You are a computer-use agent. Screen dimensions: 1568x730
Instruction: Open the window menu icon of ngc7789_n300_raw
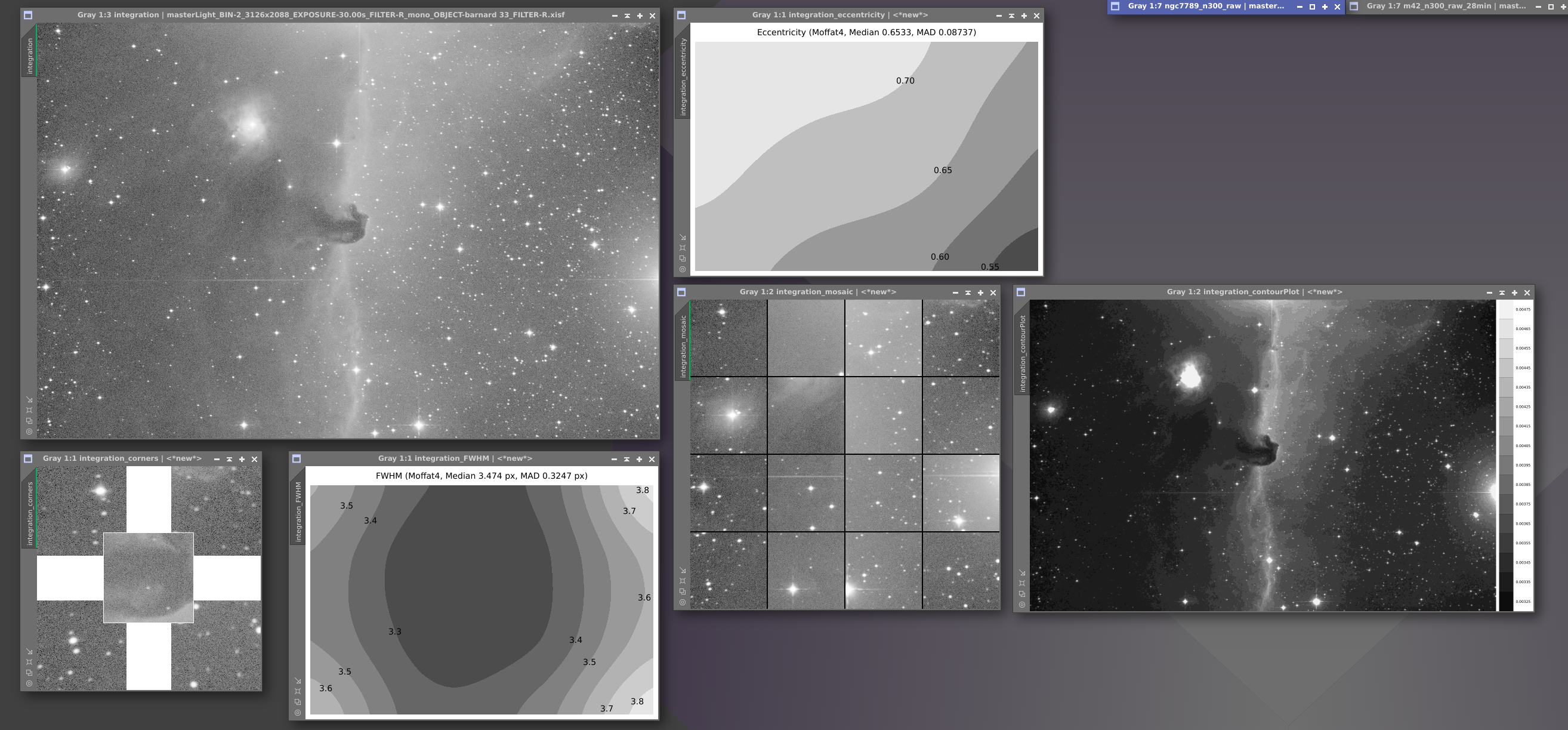pyautogui.click(x=1115, y=6)
